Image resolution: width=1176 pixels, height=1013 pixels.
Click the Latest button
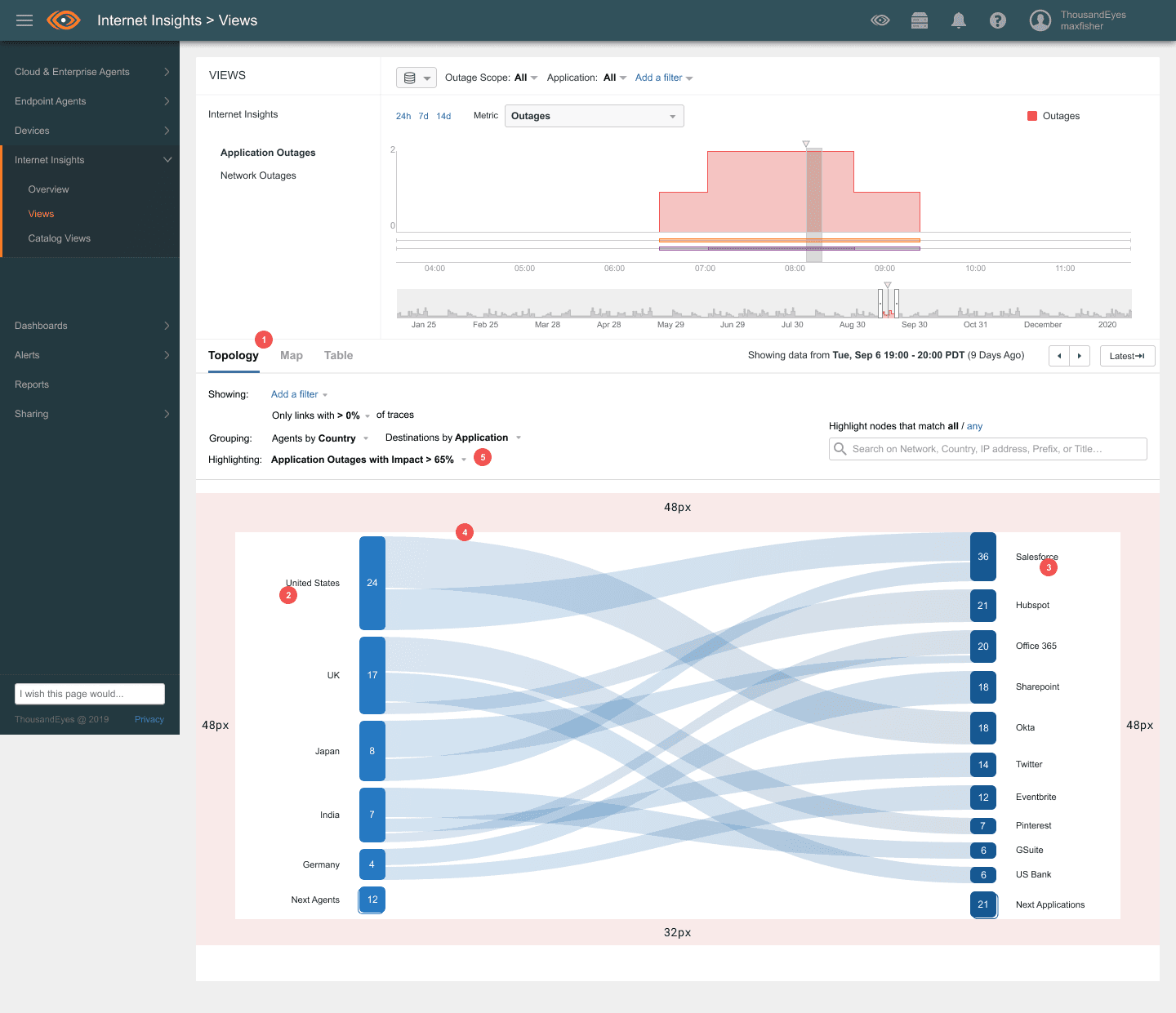click(1127, 356)
